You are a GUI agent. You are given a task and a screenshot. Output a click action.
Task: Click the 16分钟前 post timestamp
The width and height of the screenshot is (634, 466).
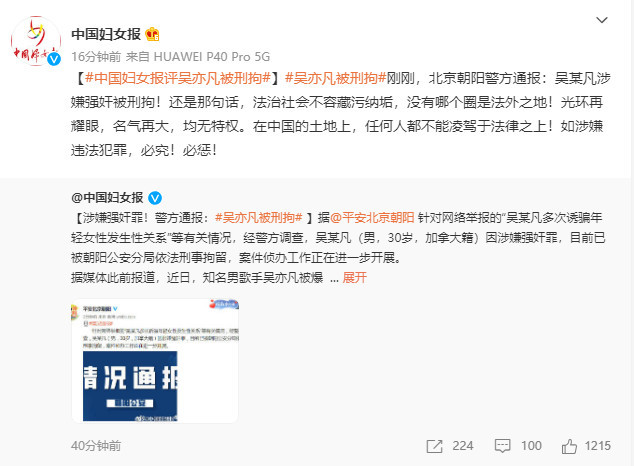[96, 57]
